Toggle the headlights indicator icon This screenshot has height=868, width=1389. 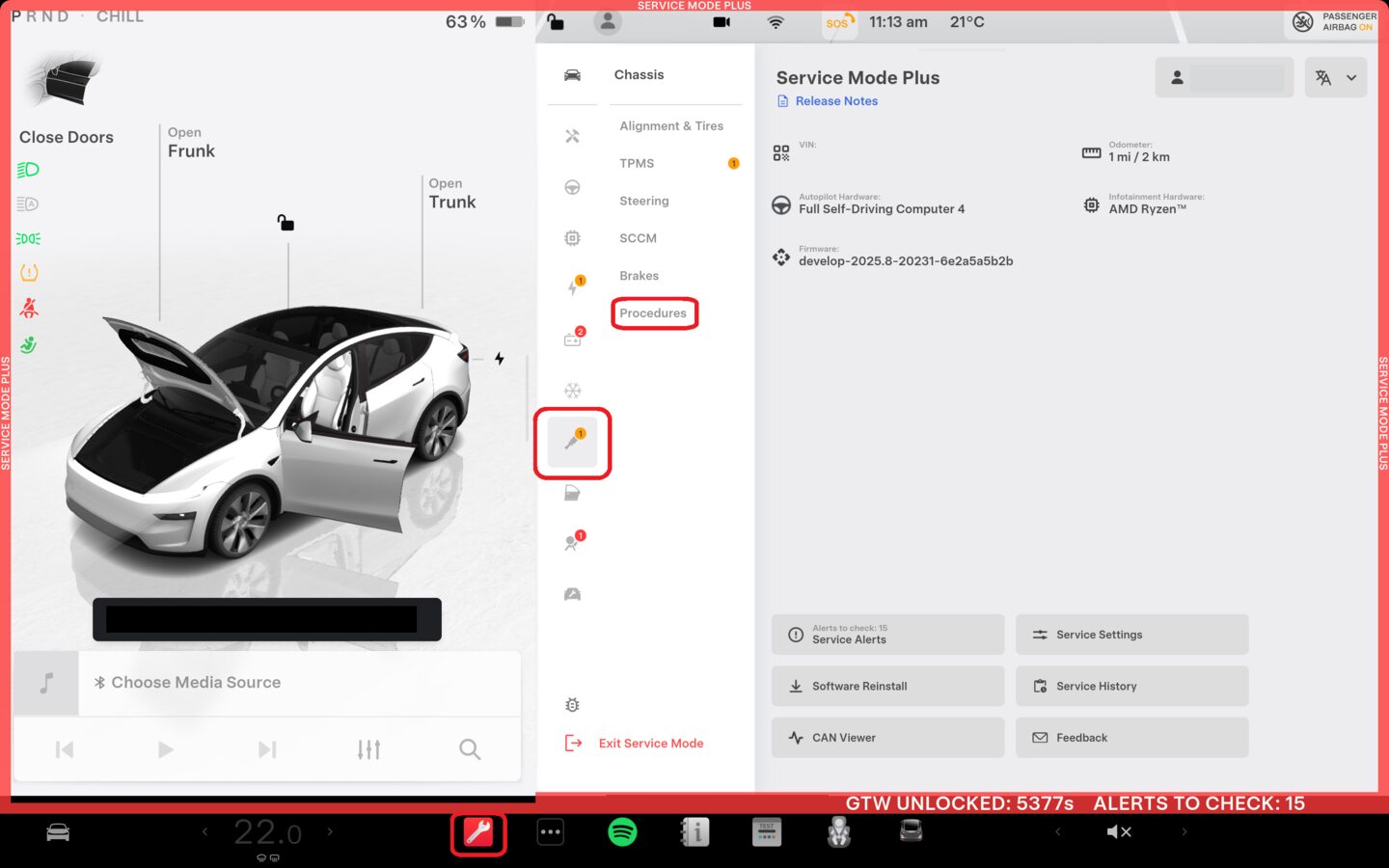pos(28,170)
